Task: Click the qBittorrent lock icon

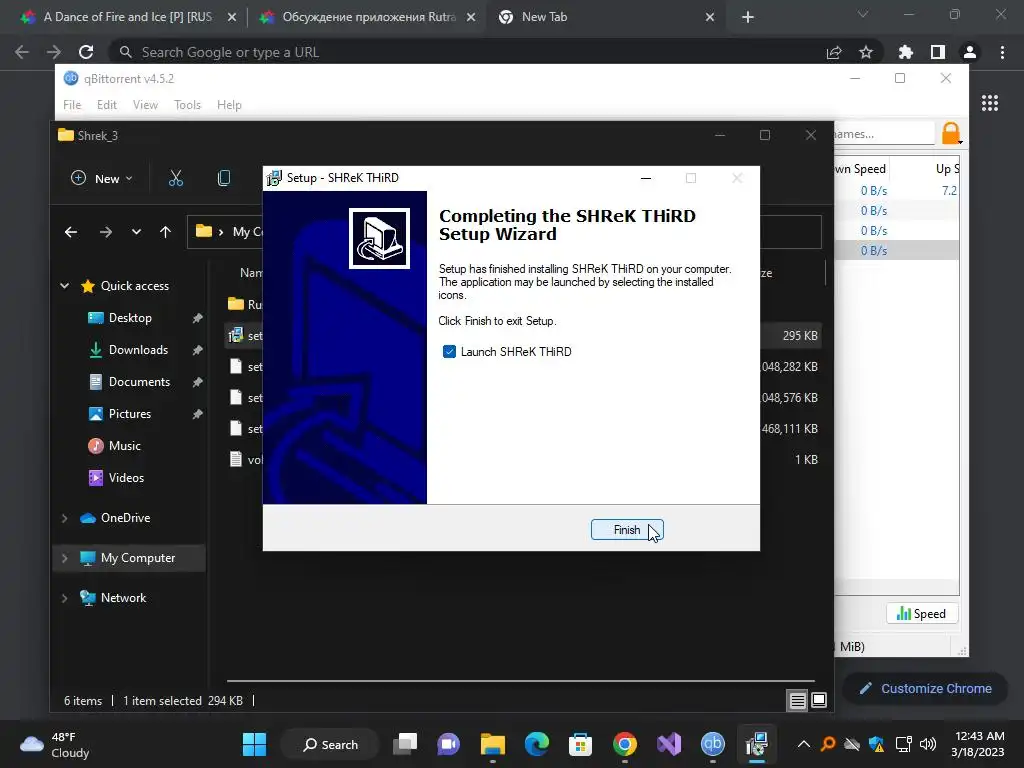Action: tap(951, 133)
